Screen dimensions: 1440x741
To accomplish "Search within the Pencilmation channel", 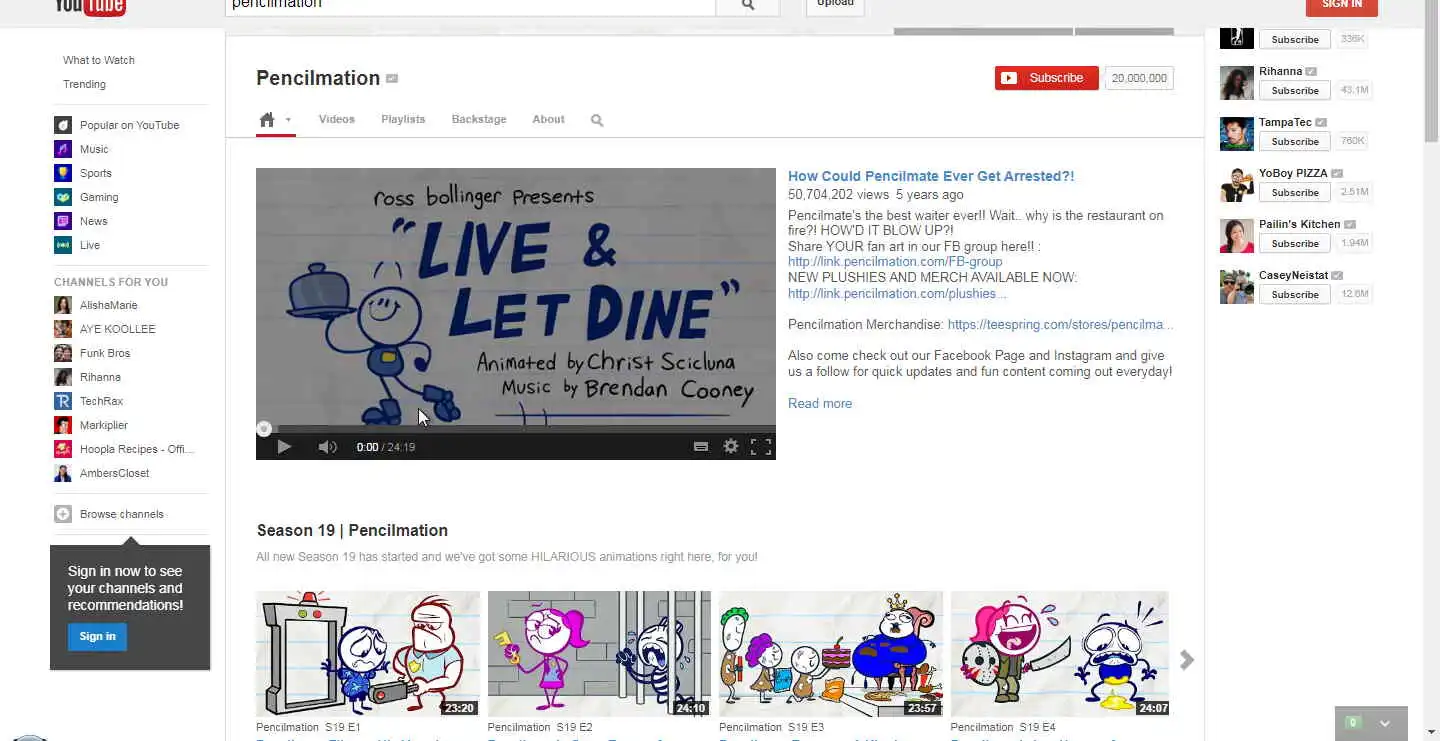I will pyautogui.click(x=597, y=120).
